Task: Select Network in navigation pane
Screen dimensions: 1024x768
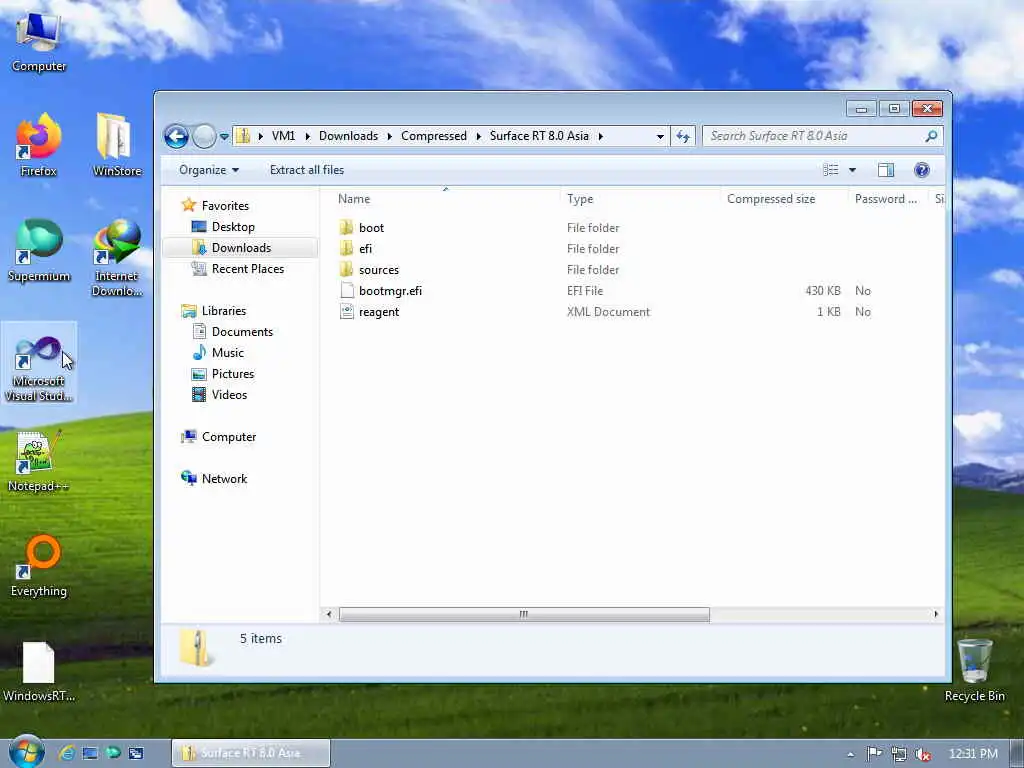Action: click(x=224, y=479)
